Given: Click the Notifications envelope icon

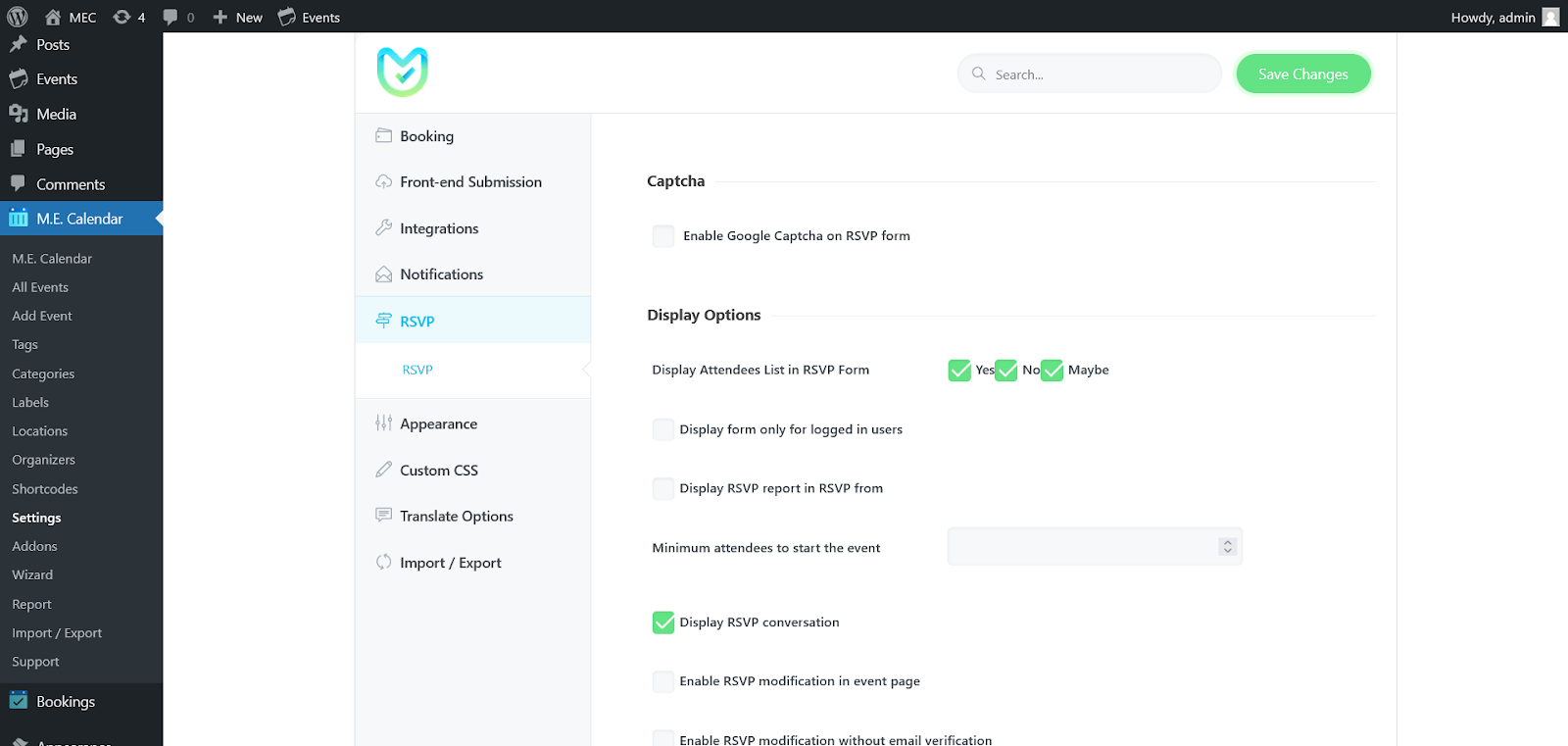Looking at the screenshot, I should [x=383, y=274].
